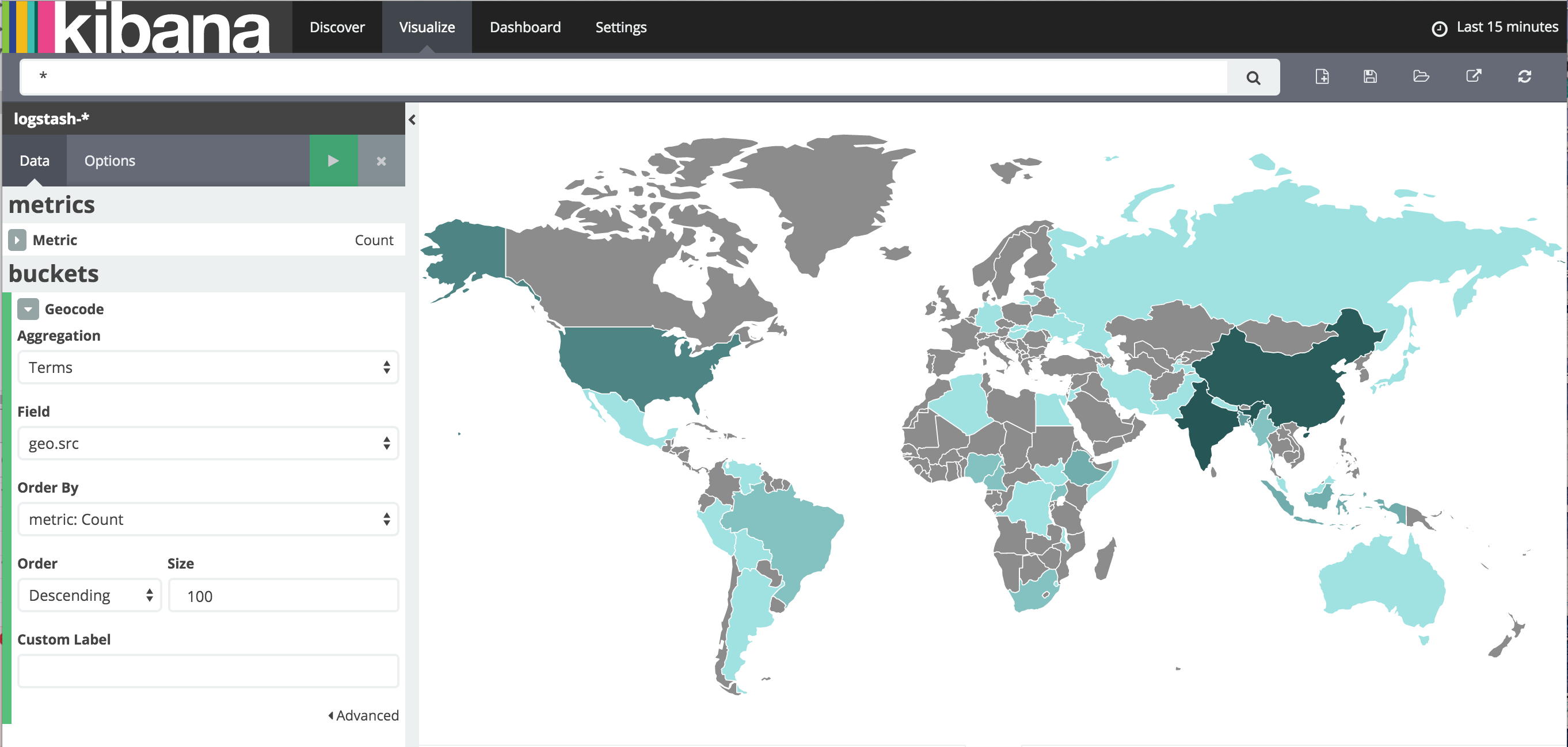Switch to the Options tab
Image resolution: width=1568 pixels, height=747 pixels.
[x=109, y=161]
